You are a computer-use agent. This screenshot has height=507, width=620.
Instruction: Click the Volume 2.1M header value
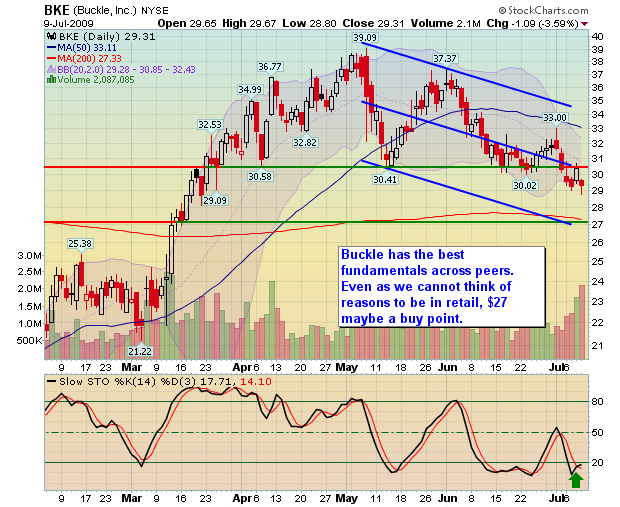445,24
